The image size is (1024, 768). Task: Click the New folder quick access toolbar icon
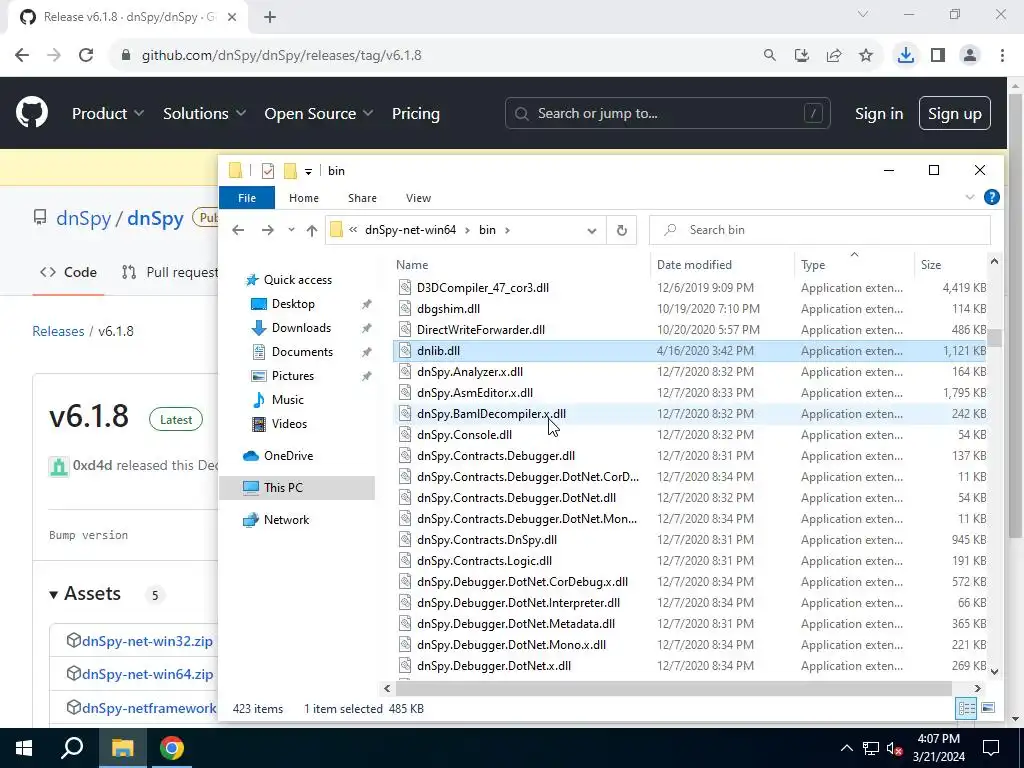pyautogui.click(x=290, y=170)
